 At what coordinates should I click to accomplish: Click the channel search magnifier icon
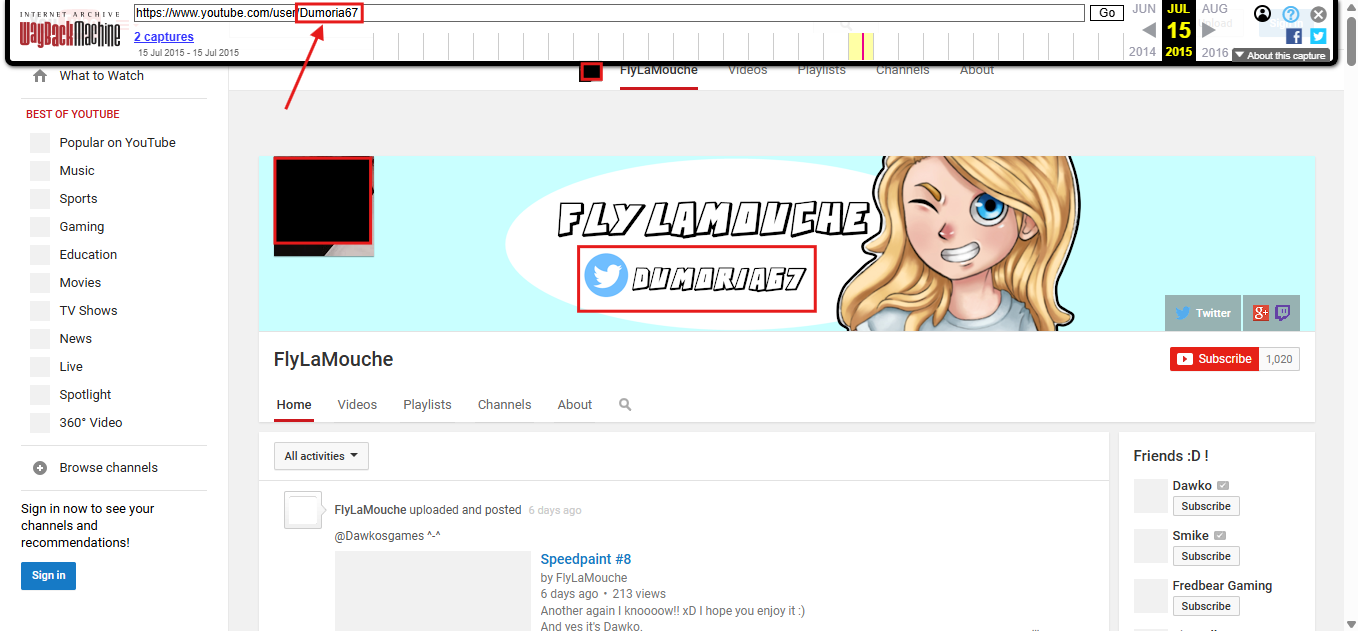click(625, 405)
